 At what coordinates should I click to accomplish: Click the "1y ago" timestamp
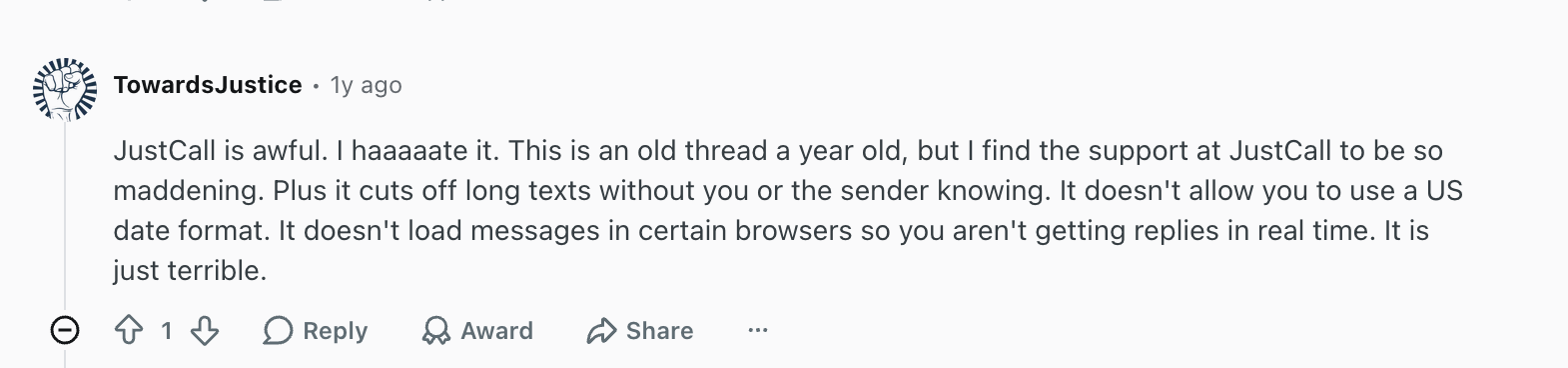[366, 85]
